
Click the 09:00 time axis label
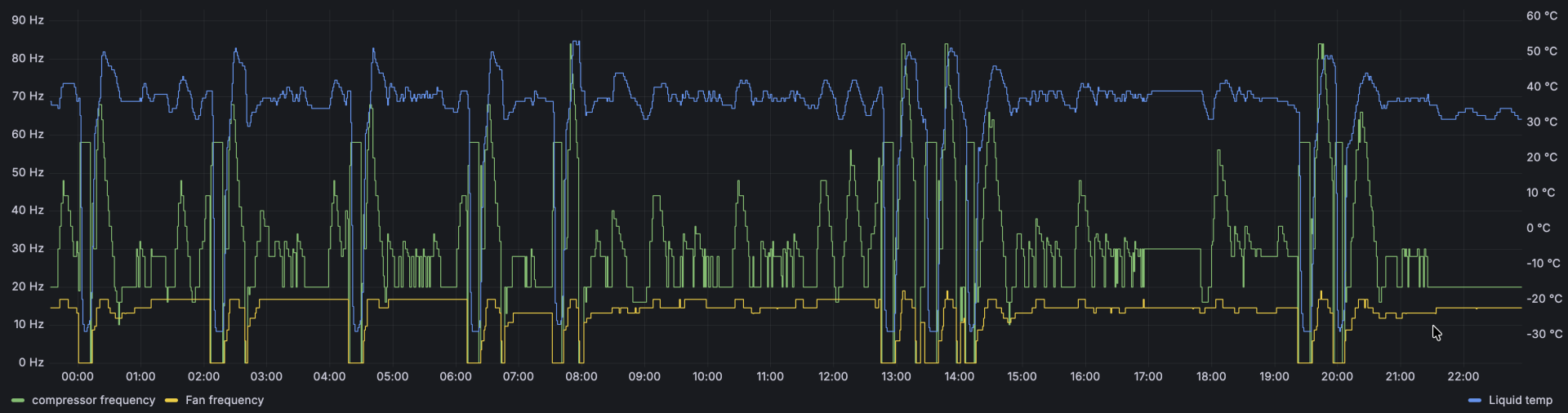pyautogui.click(x=644, y=376)
